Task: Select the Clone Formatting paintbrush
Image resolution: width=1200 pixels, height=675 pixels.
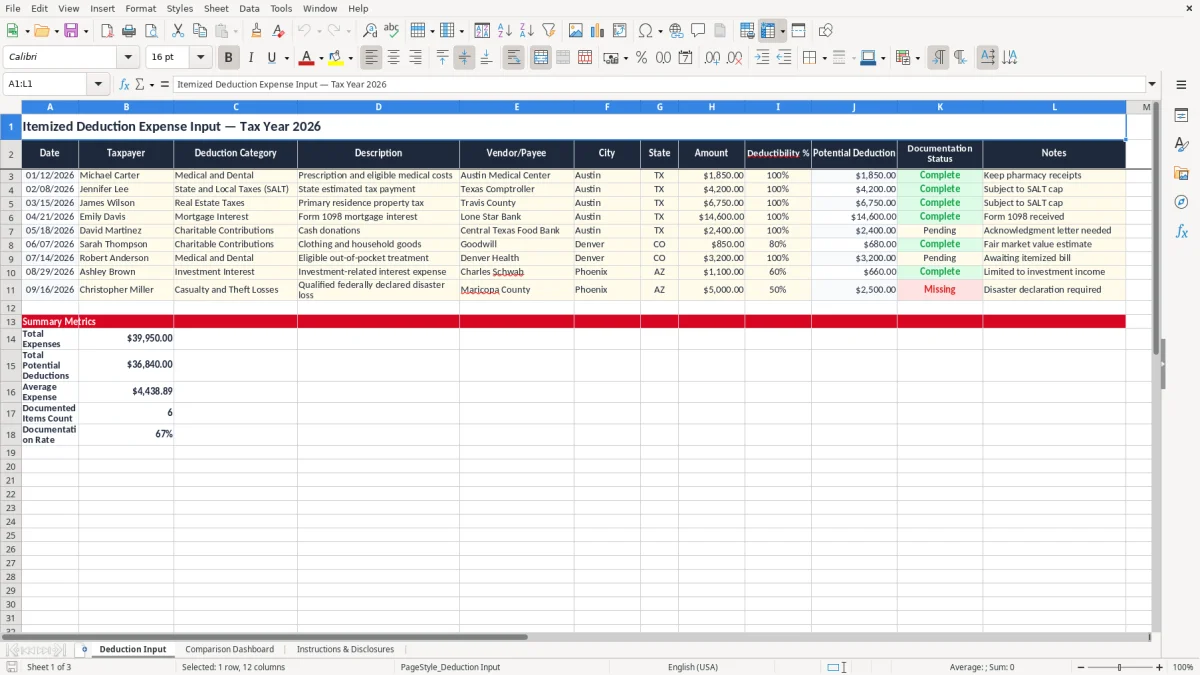Action: 257,31
